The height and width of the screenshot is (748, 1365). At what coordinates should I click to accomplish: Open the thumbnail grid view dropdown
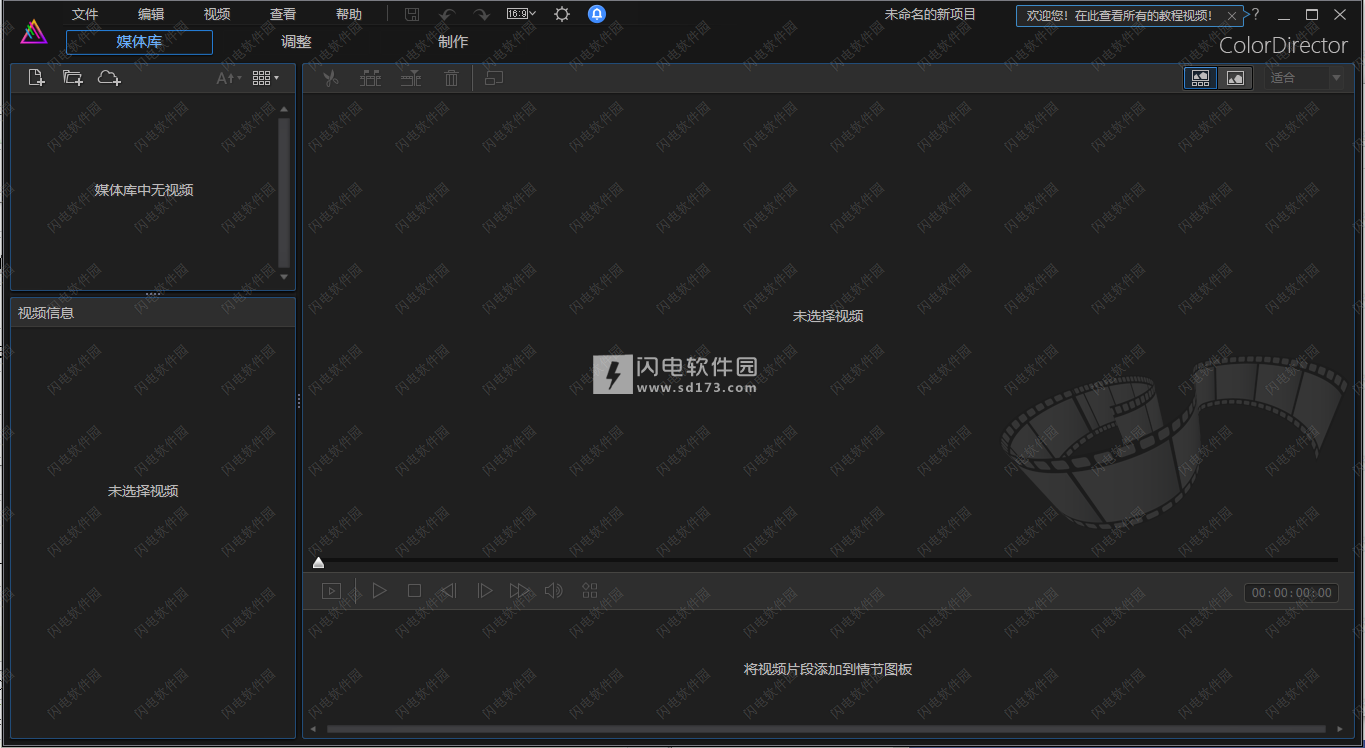(x=265, y=78)
